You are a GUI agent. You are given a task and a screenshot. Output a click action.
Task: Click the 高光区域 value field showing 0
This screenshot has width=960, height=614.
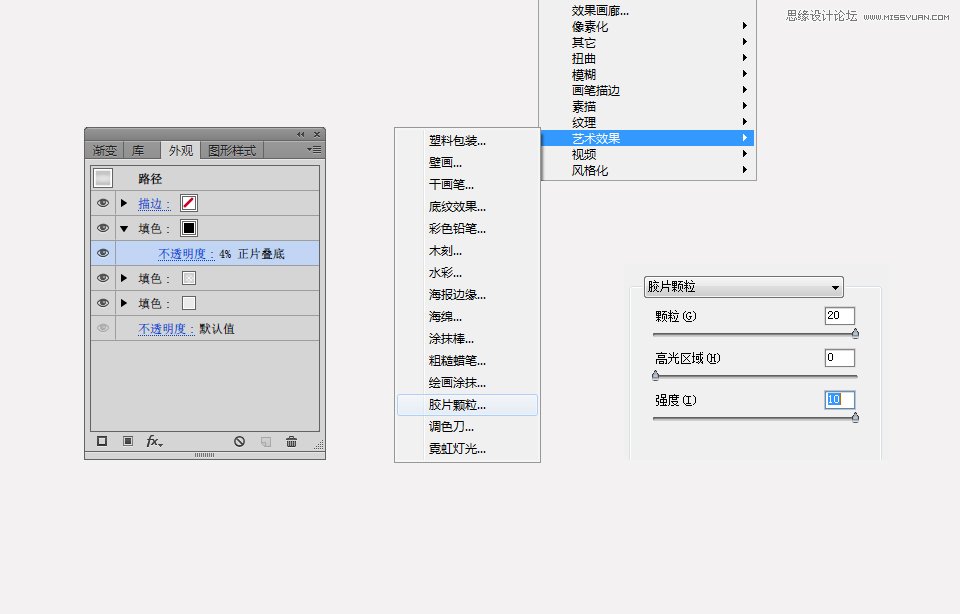[839, 358]
